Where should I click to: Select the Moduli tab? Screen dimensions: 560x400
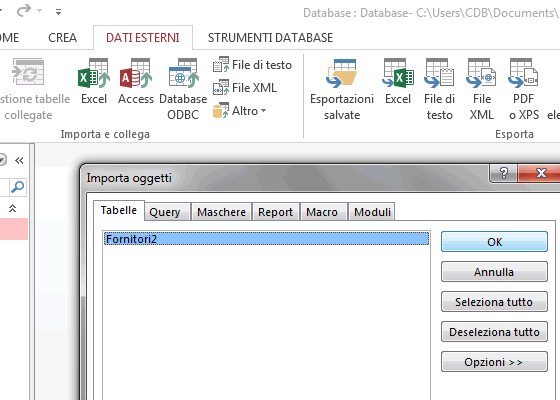(x=372, y=212)
